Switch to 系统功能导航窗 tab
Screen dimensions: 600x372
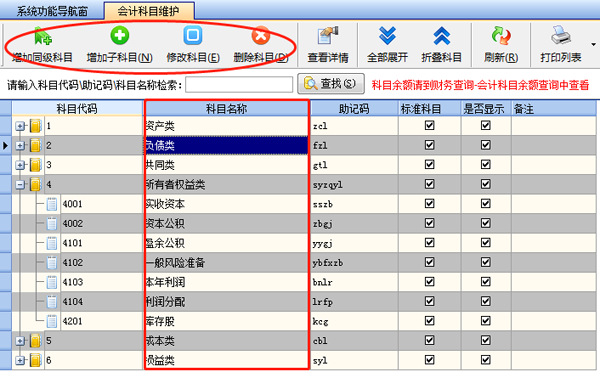[52, 11]
